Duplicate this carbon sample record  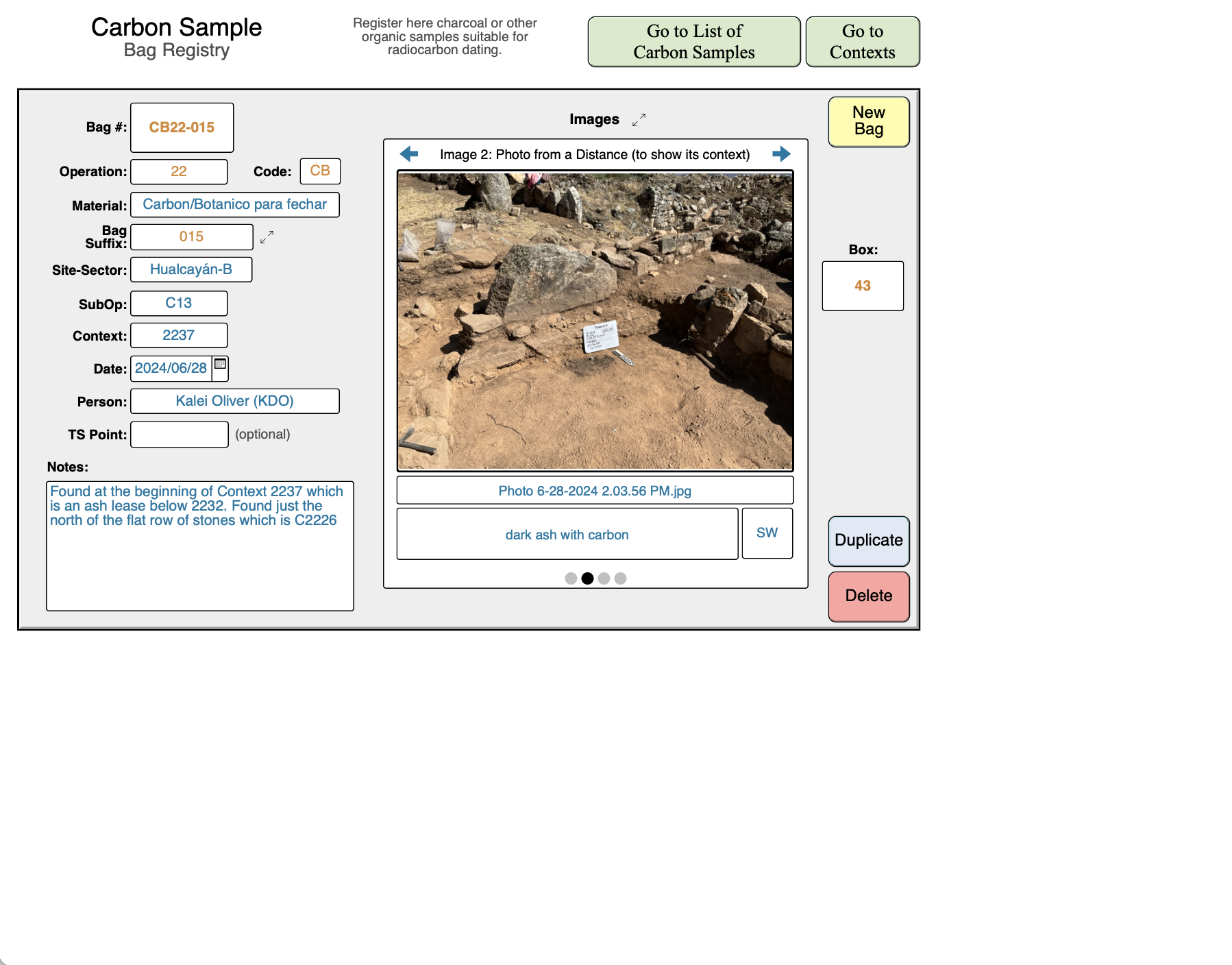[x=868, y=541]
